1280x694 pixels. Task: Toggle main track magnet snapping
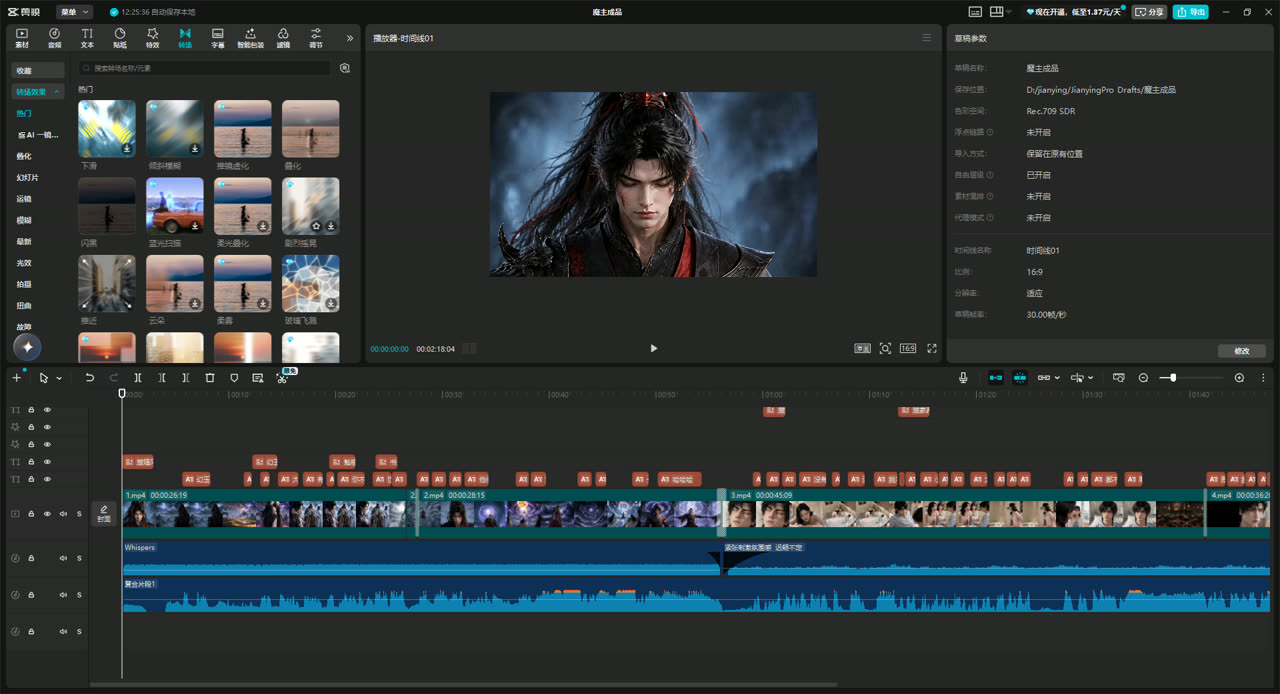[996, 378]
